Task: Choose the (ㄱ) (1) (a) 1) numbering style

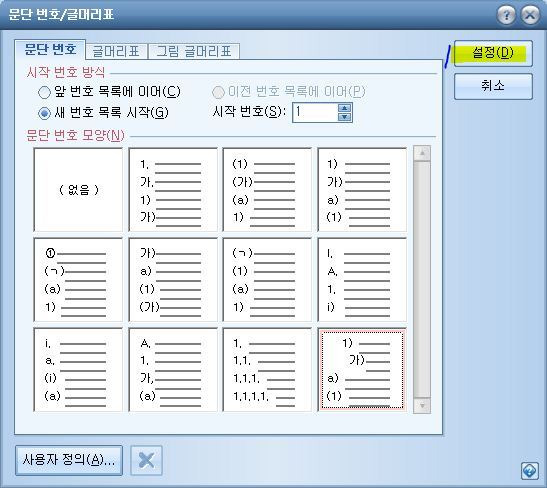Action: [x=267, y=280]
